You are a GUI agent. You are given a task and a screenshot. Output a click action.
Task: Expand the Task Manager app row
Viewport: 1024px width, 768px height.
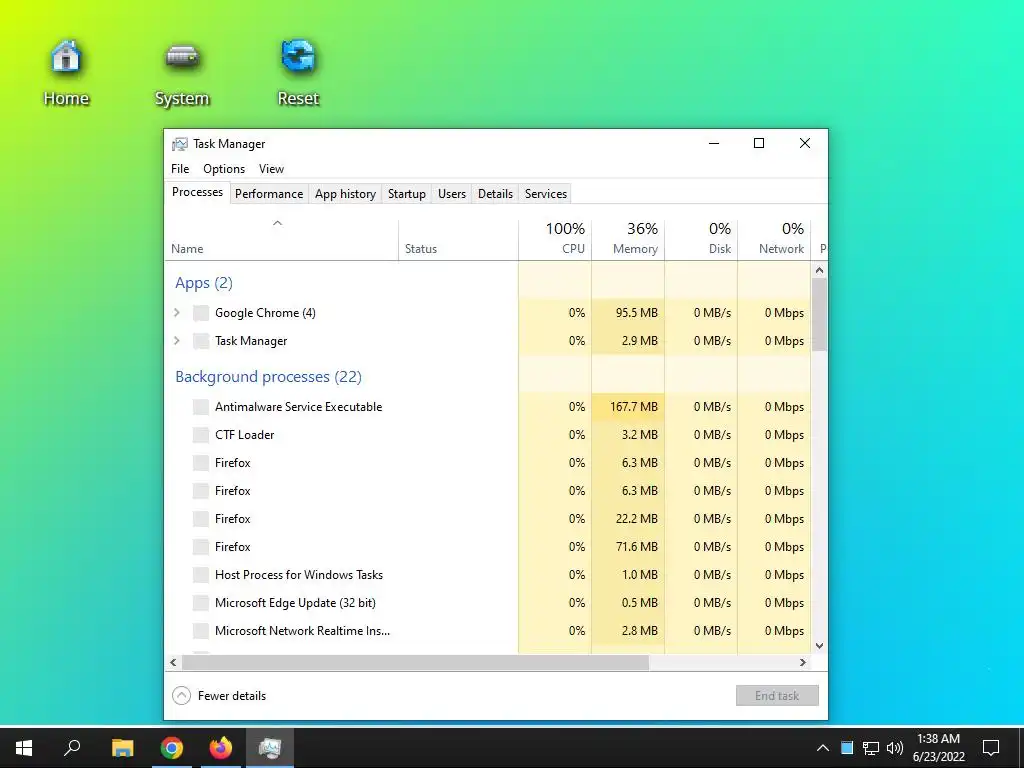click(177, 341)
